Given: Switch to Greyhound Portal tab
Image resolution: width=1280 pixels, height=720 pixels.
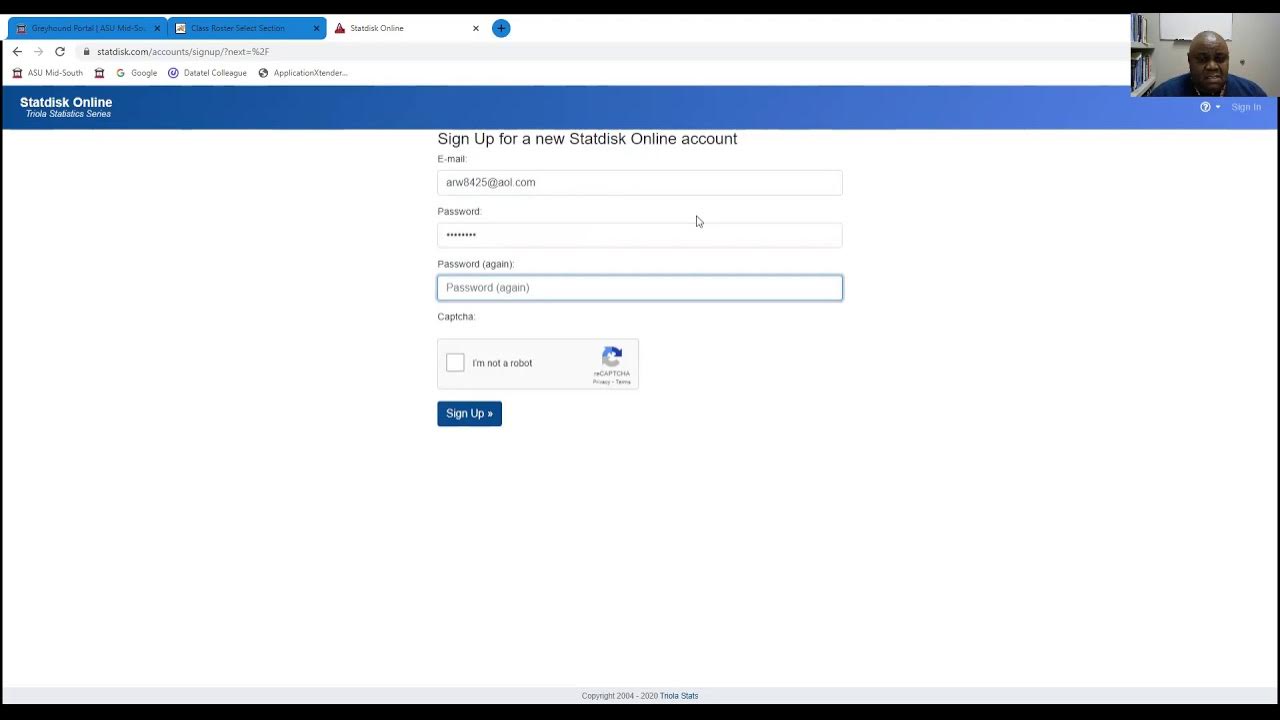Looking at the screenshot, I should click(x=87, y=28).
